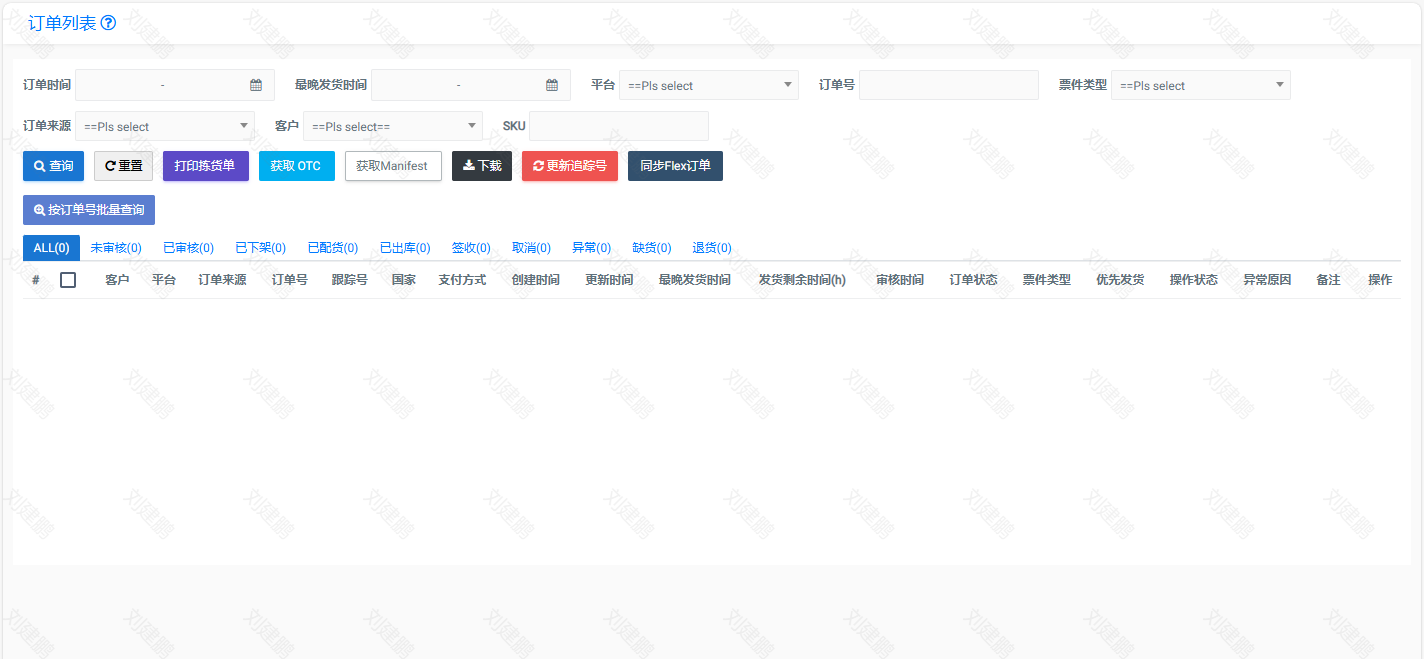
Task: Expand the 平台 dropdown
Action: tap(708, 85)
